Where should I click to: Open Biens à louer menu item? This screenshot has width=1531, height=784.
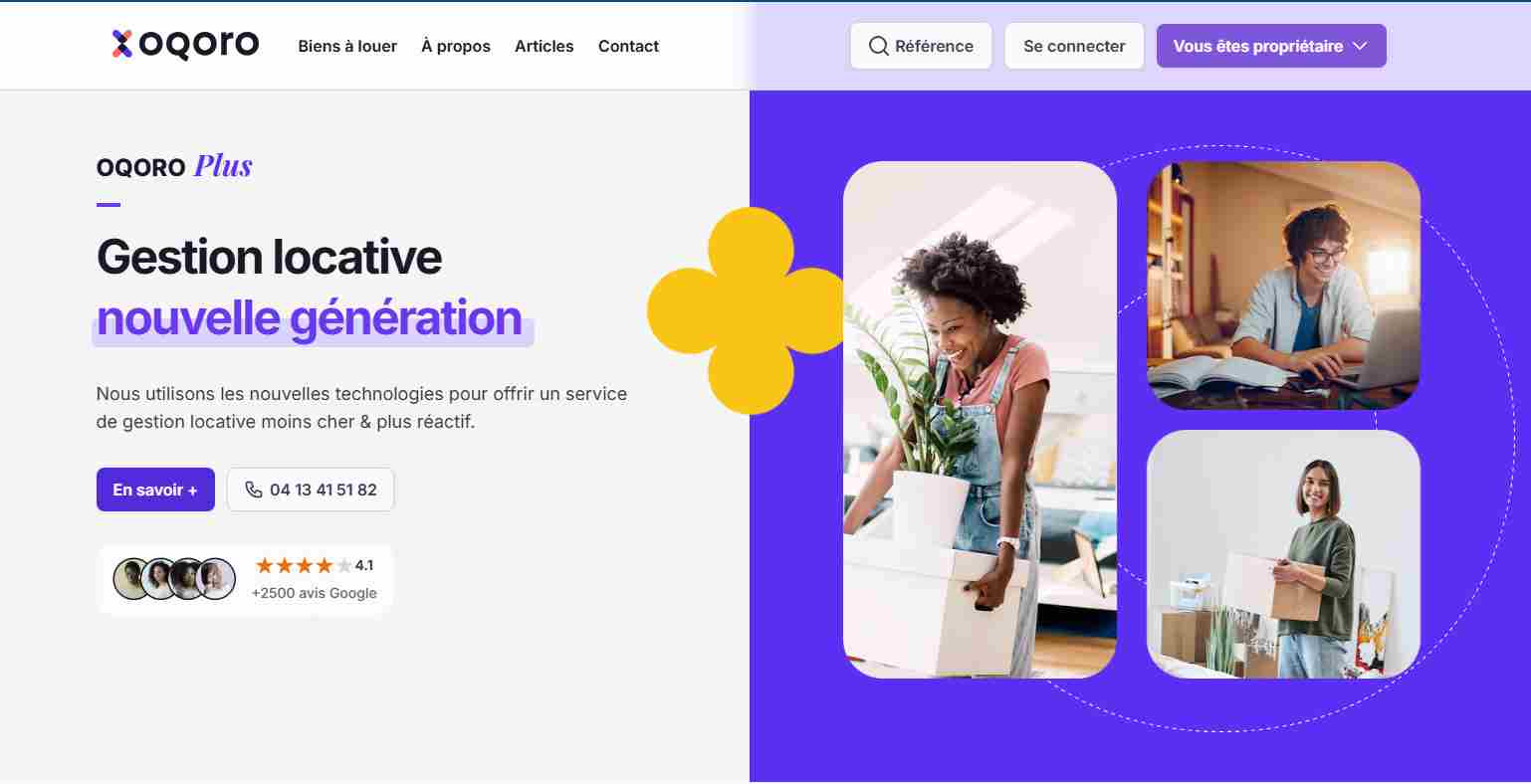tap(347, 46)
